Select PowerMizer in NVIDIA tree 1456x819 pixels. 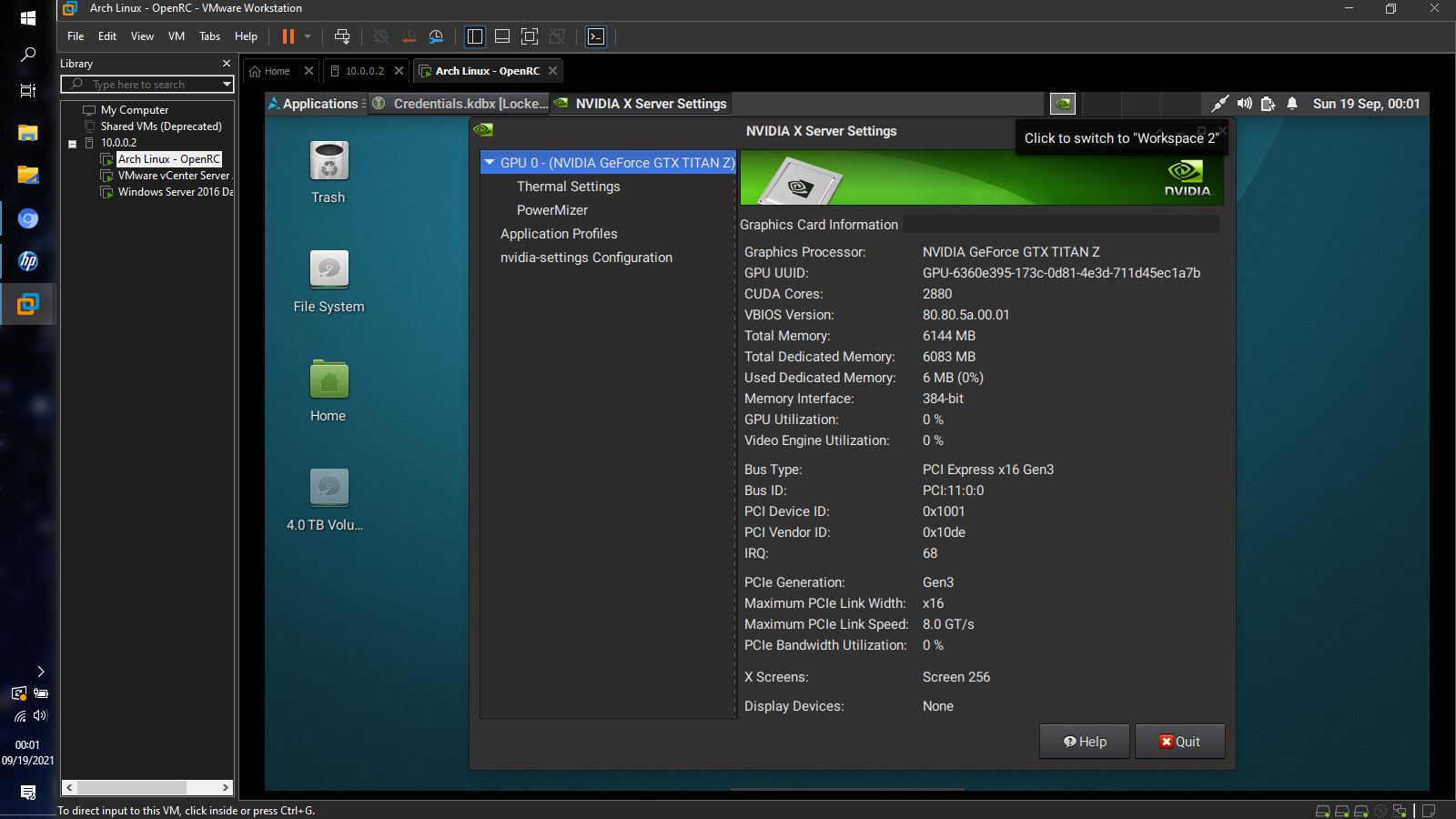click(552, 210)
